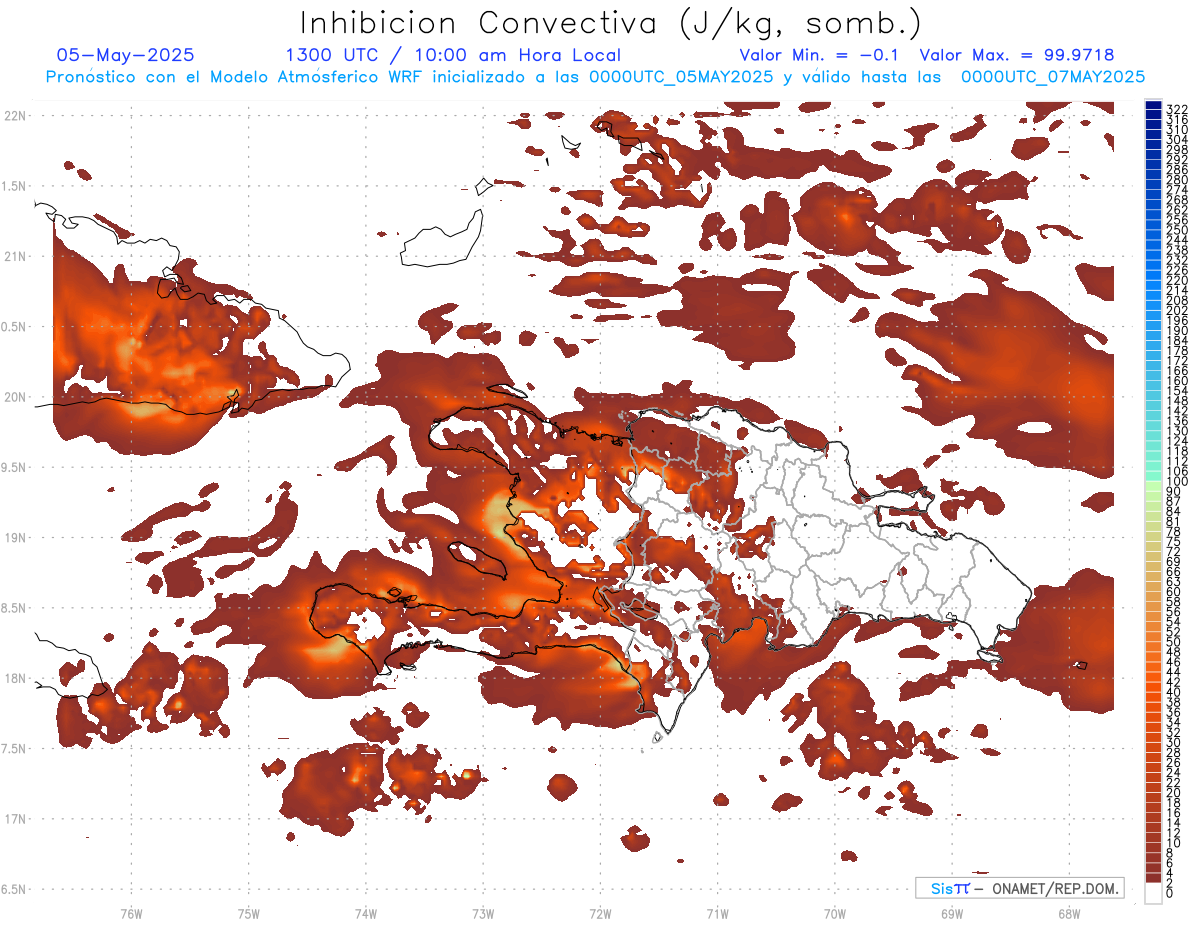This screenshot has width=1200, height=927.
Task: Click the "75W" longitude label
Action: (248, 913)
